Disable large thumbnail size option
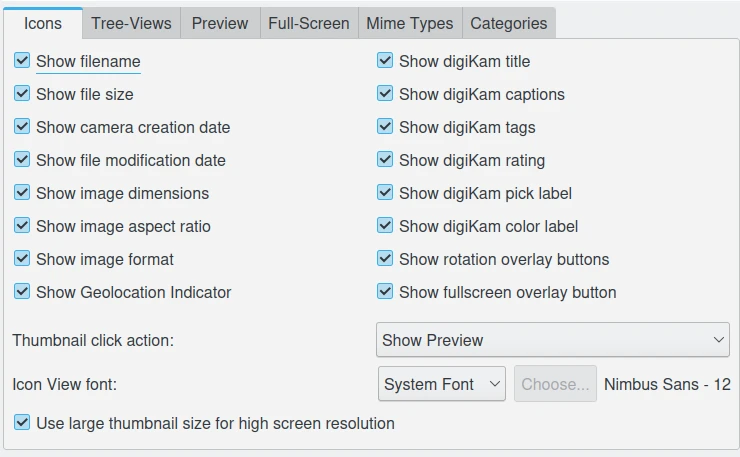 point(22,424)
